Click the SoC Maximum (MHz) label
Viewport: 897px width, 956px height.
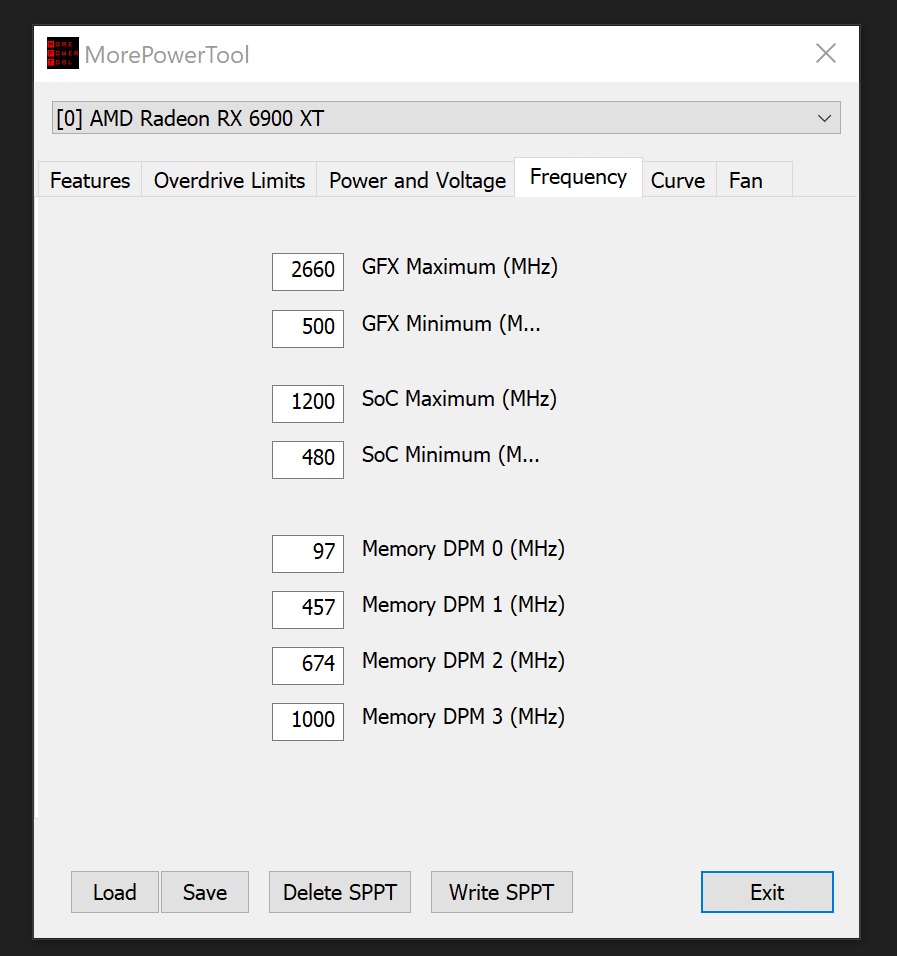[459, 399]
